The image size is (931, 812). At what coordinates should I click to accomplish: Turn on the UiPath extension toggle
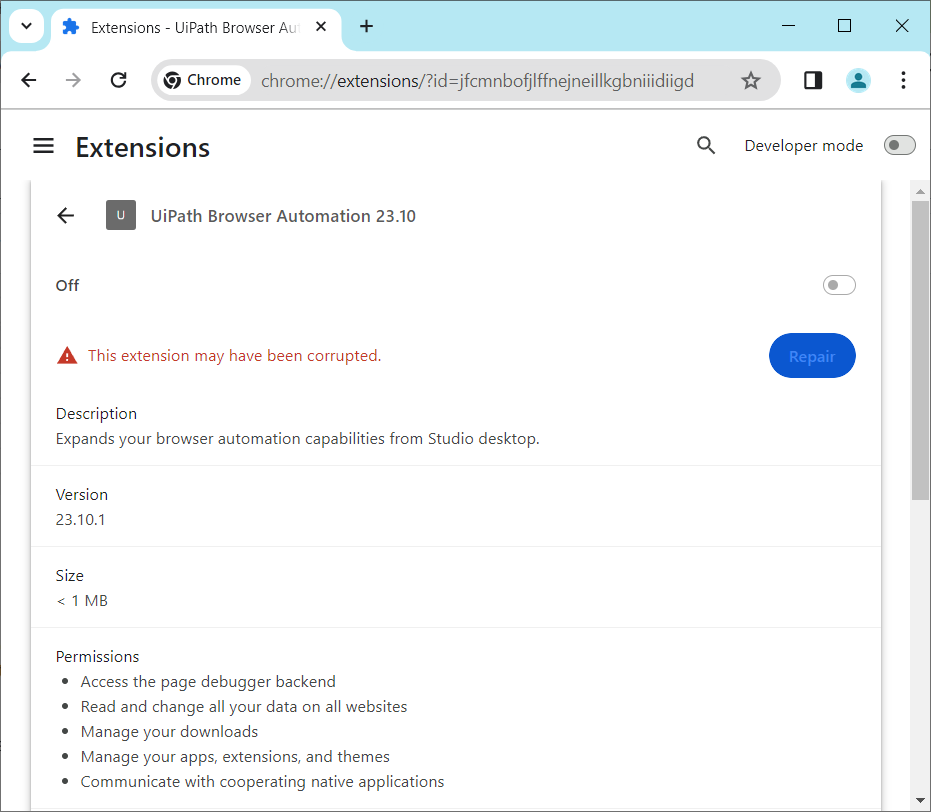(839, 286)
